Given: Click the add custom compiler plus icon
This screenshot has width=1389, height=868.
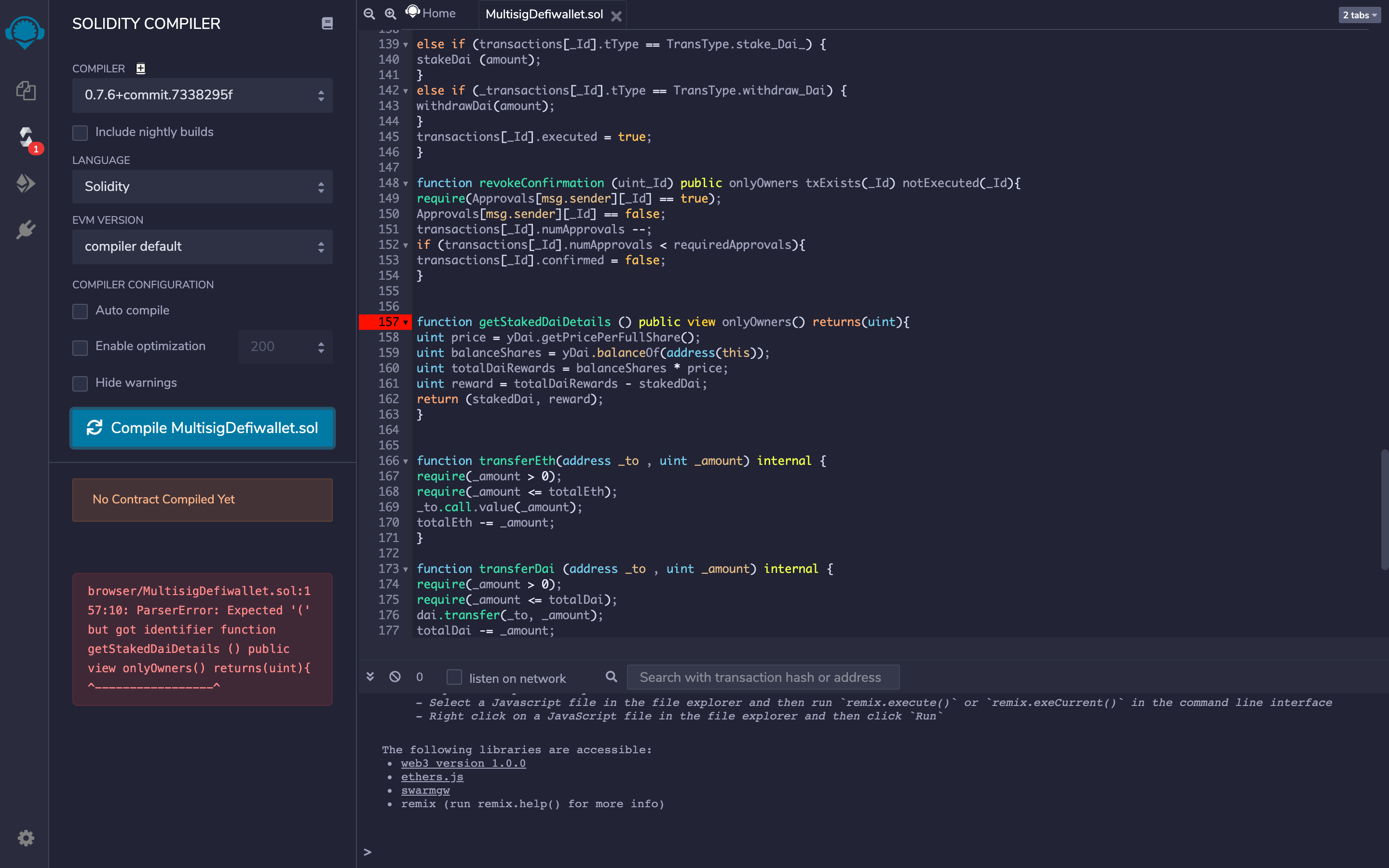Looking at the screenshot, I should pyautogui.click(x=141, y=68).
